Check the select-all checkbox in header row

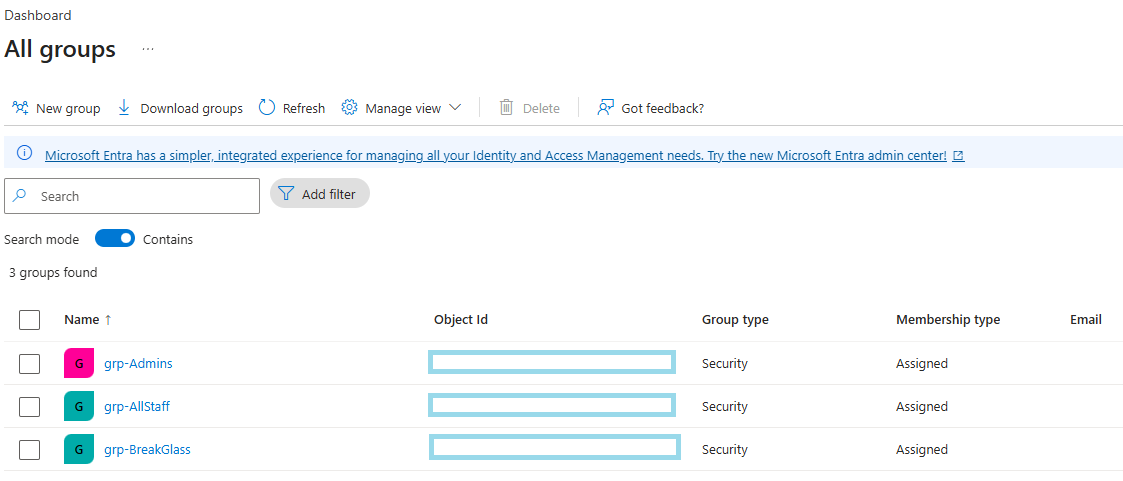[x=29, y=320]
